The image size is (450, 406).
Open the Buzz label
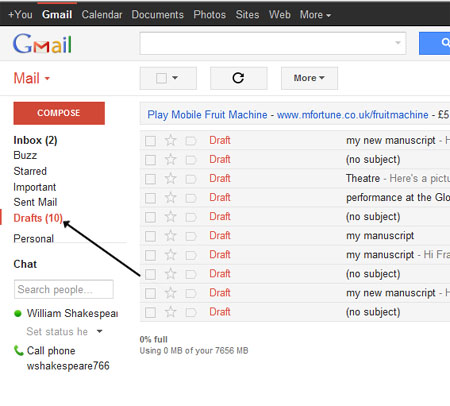(25, 156)
